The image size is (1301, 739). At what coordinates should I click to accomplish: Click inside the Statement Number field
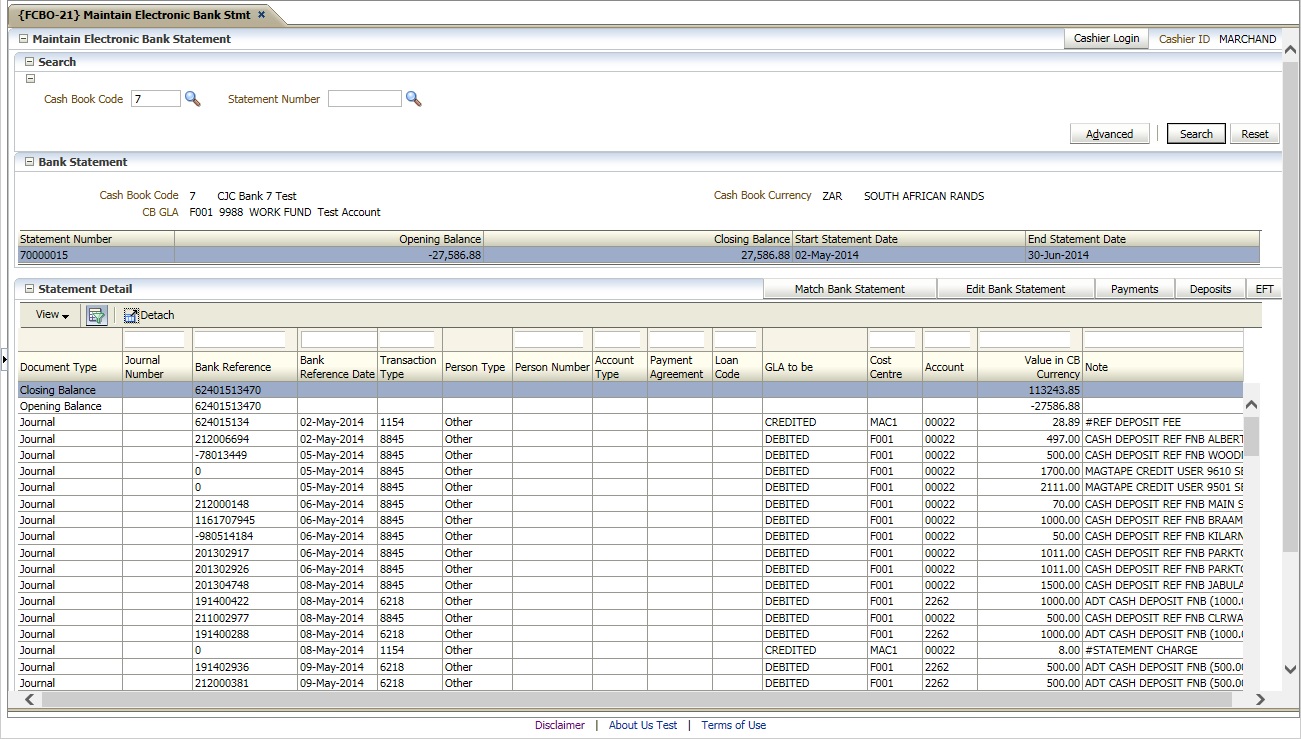tap(365, 98)
